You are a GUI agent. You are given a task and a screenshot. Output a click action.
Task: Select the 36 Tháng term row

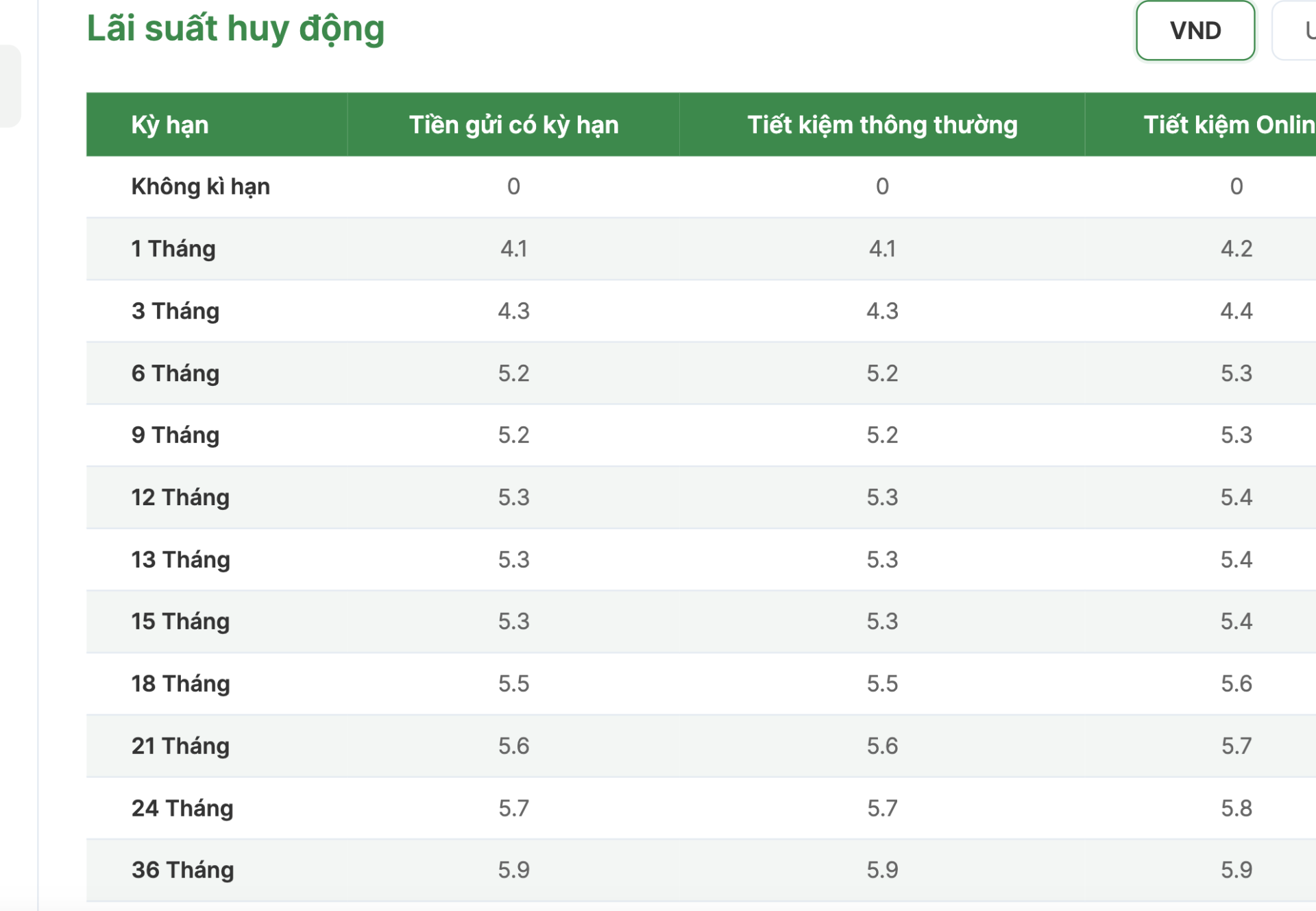coord(182,870)
